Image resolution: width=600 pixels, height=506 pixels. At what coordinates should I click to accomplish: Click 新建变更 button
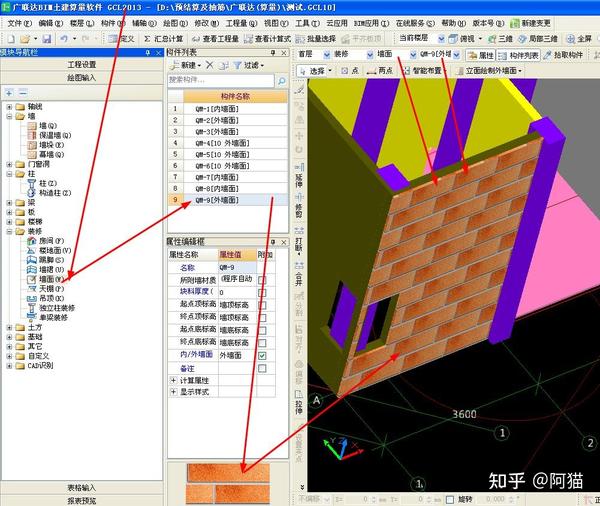click(x=531, y=23)
